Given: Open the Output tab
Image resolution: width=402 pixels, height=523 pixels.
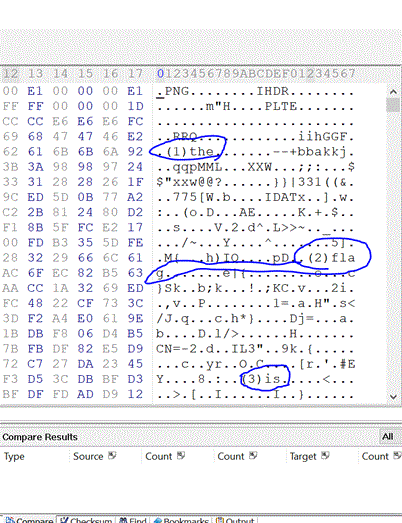Looking at the screenshot, I should (x=235, y=520).
